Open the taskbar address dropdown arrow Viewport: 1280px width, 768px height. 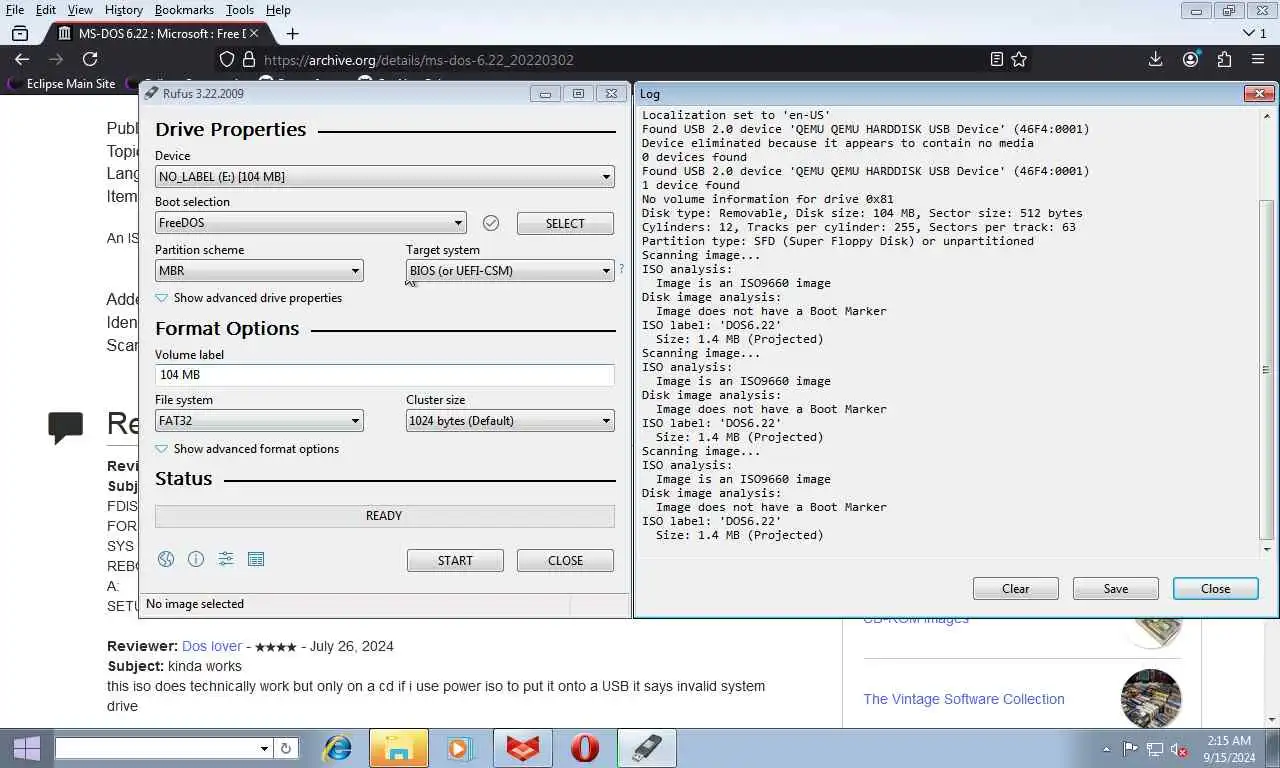tap(264, 748)
